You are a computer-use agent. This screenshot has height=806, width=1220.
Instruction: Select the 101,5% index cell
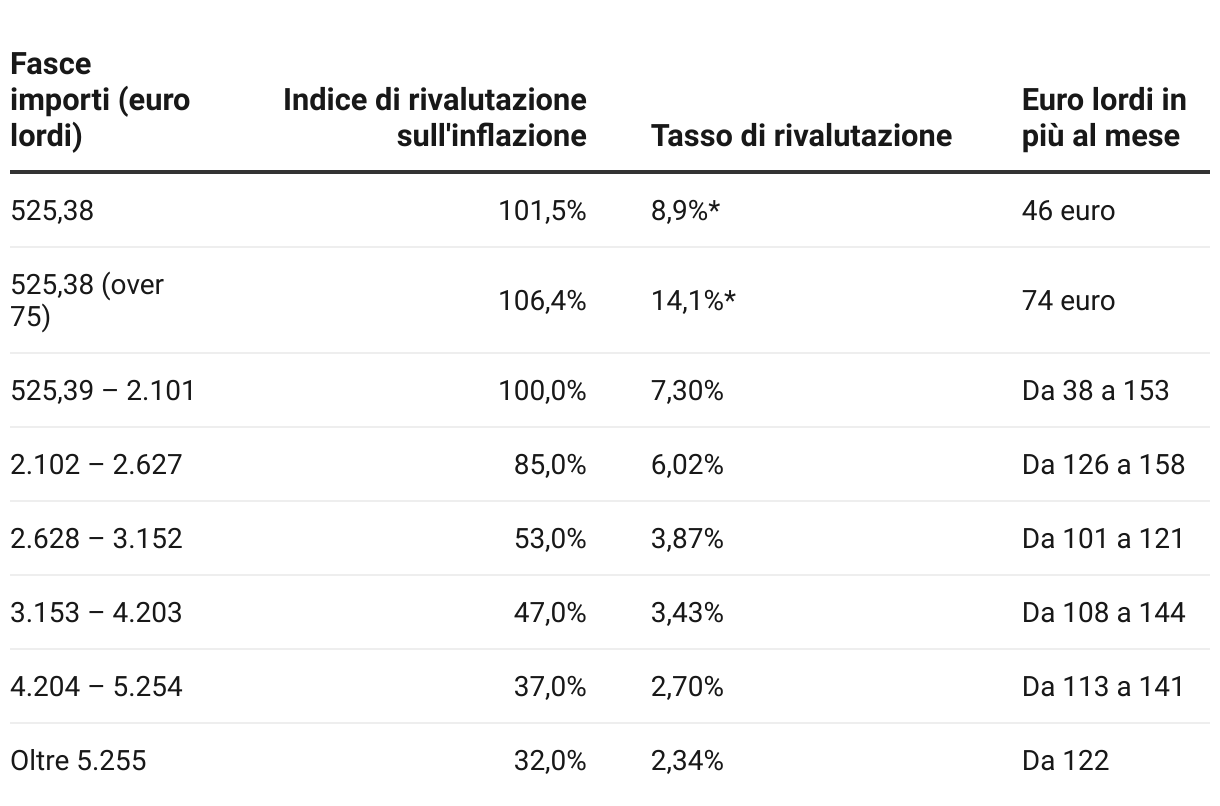pyautogui.click(x=542, y=211)
